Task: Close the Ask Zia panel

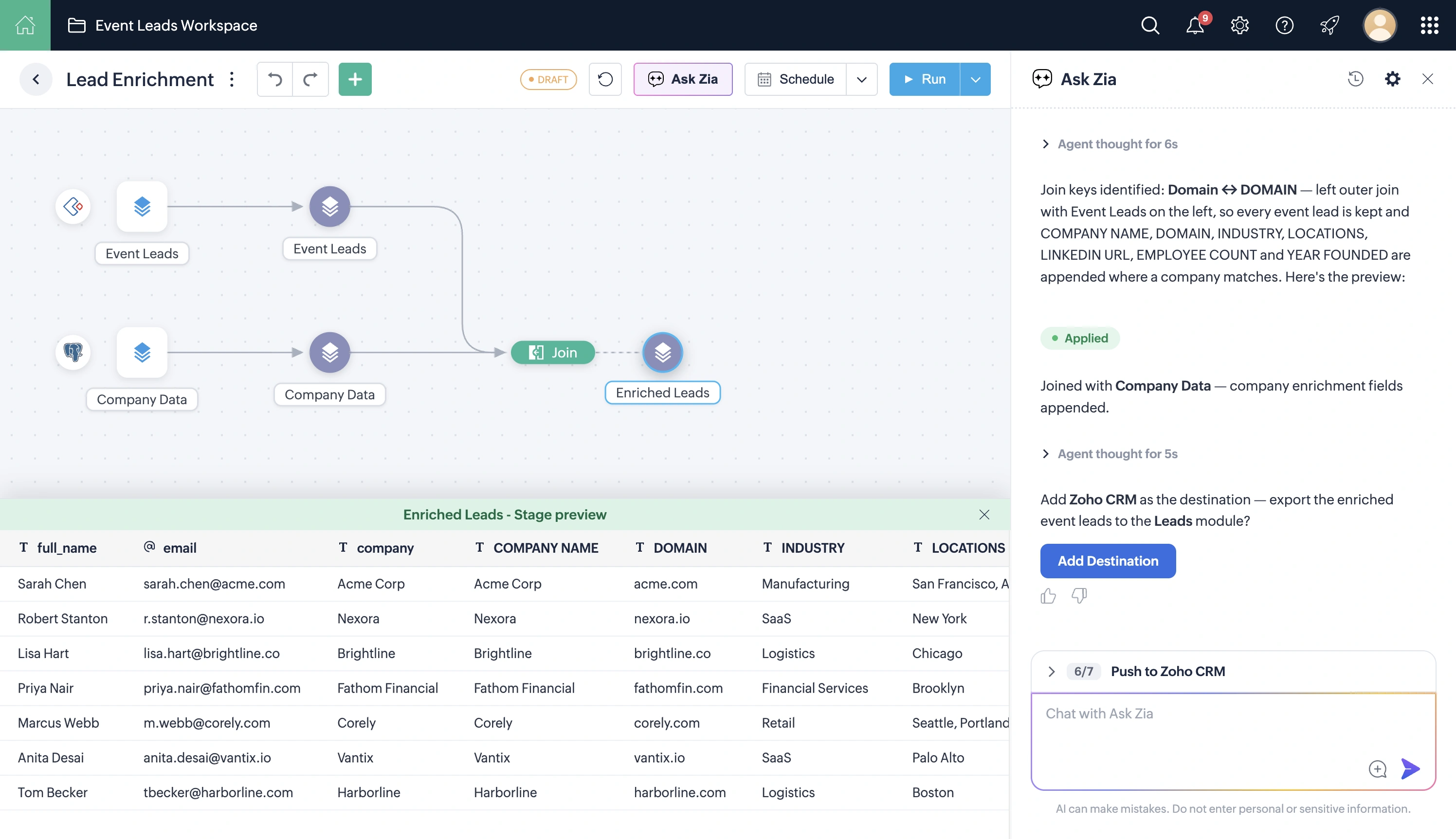Action: click(x=1428, y=79)
